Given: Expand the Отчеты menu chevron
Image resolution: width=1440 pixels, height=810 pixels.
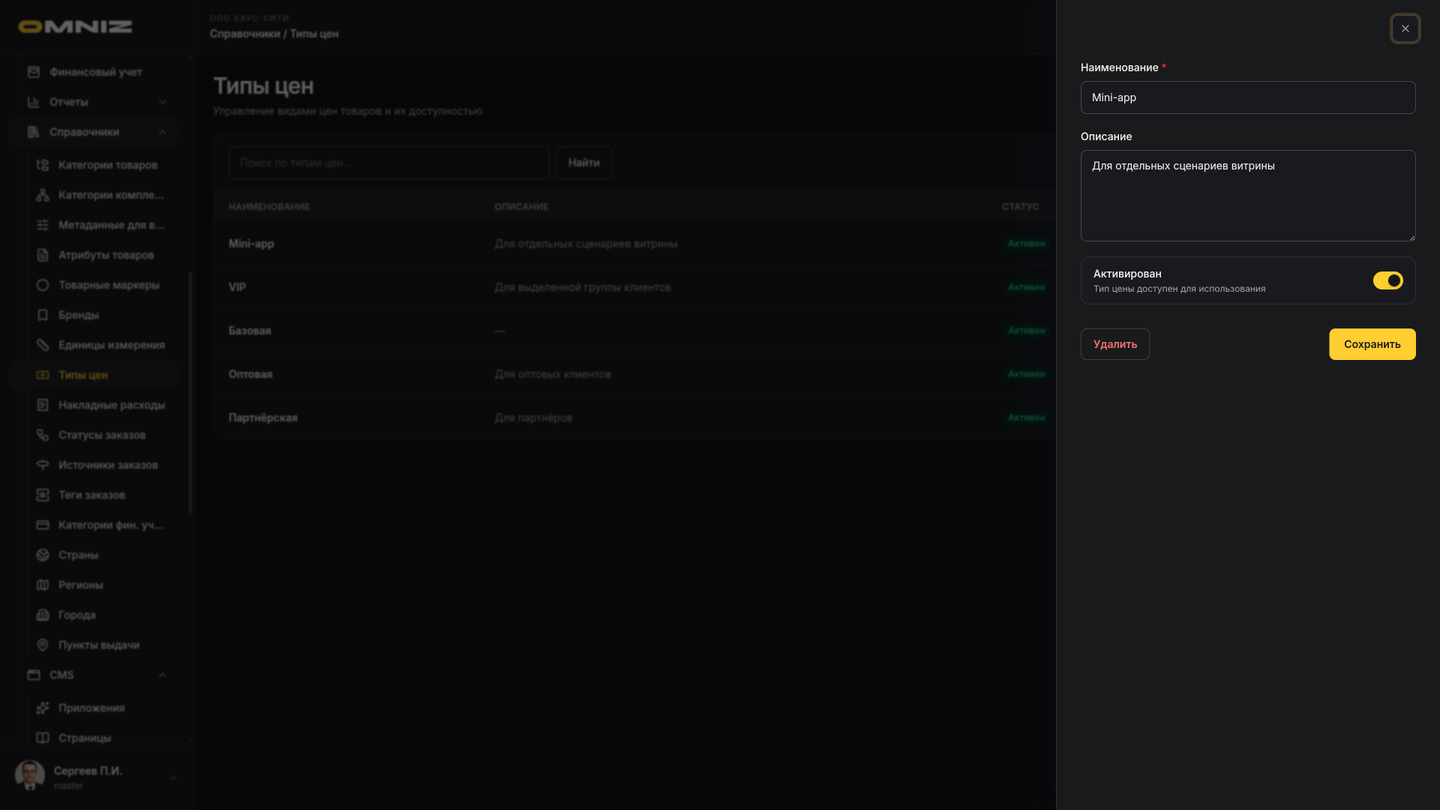Looking at the screenshot, I should [x=162, y=102].
